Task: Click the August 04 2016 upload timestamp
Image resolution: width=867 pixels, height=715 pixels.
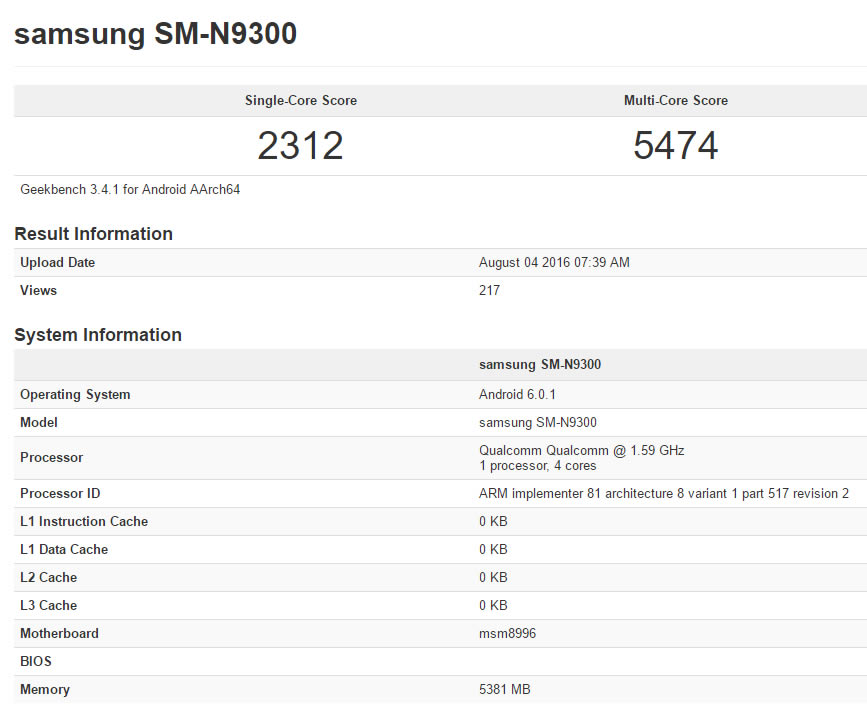Action: [554, 263]
